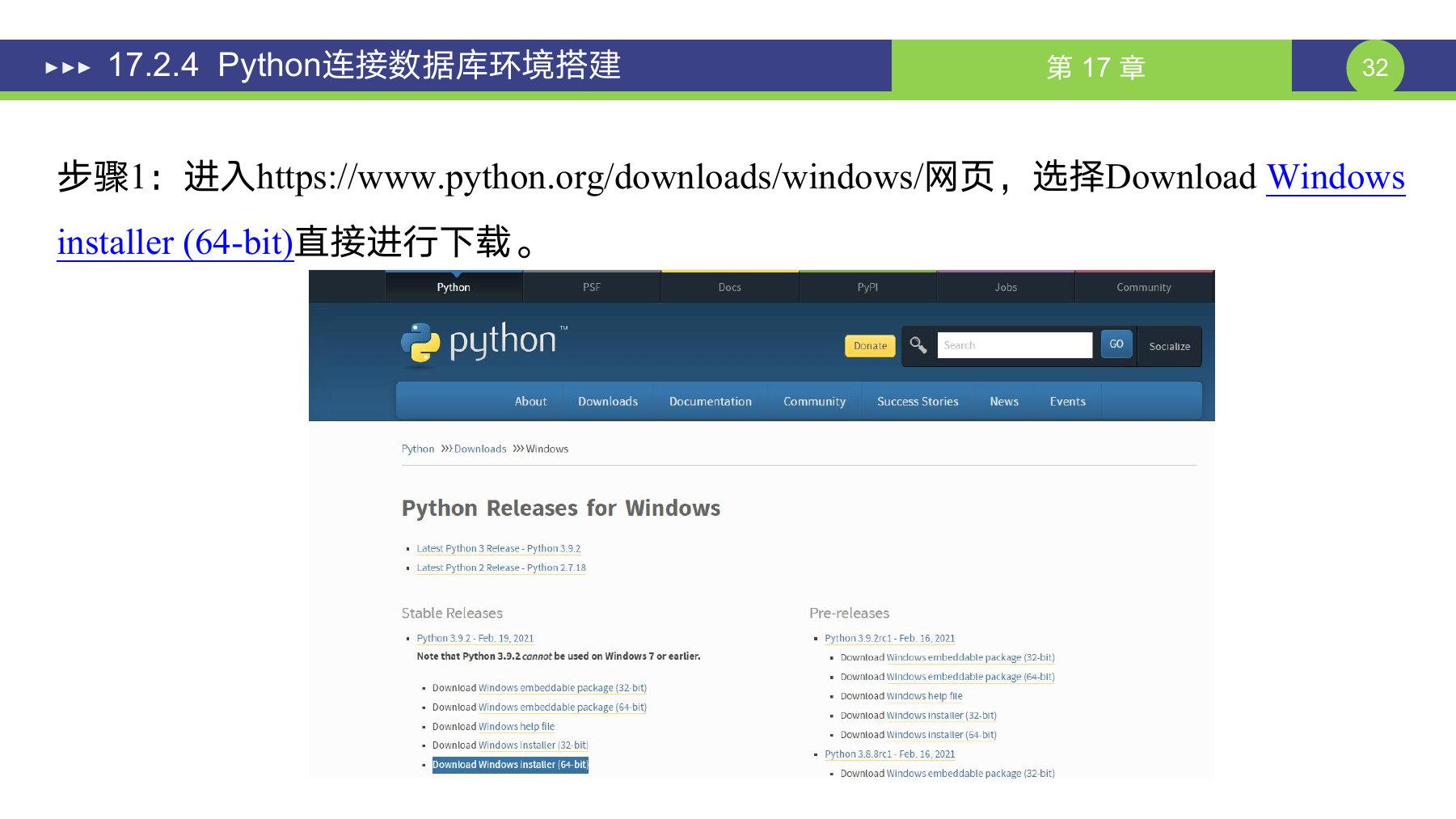The height and width of the screenshot is (819, 1456).
Task: Click the magnifying glass search icon
Action: coord(918,345)
